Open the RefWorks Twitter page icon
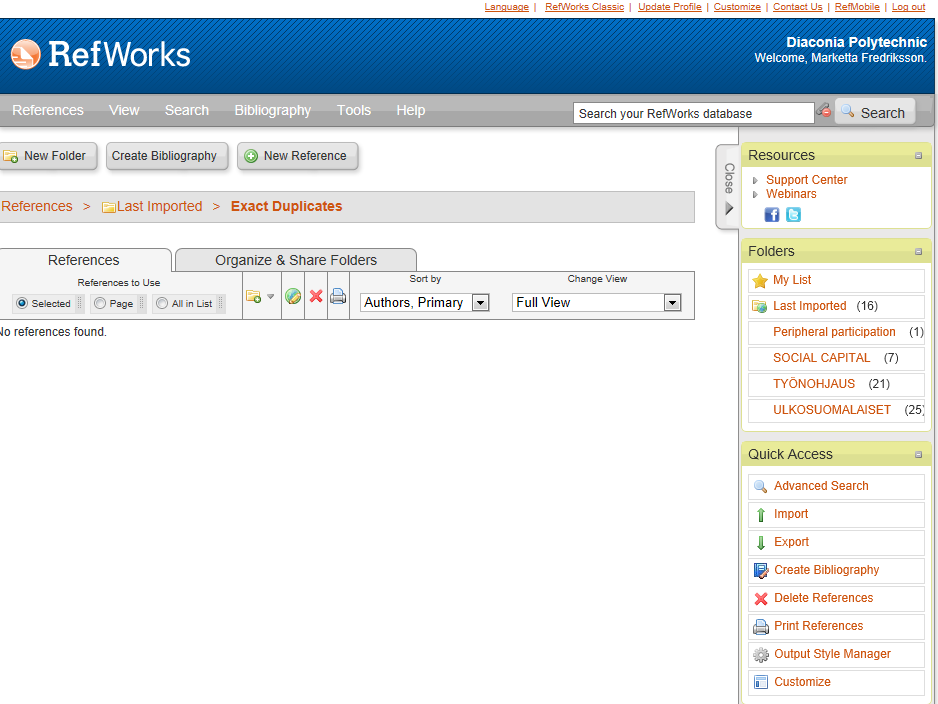The width and height of the screenshot is (938, 704). pos(793,215)
